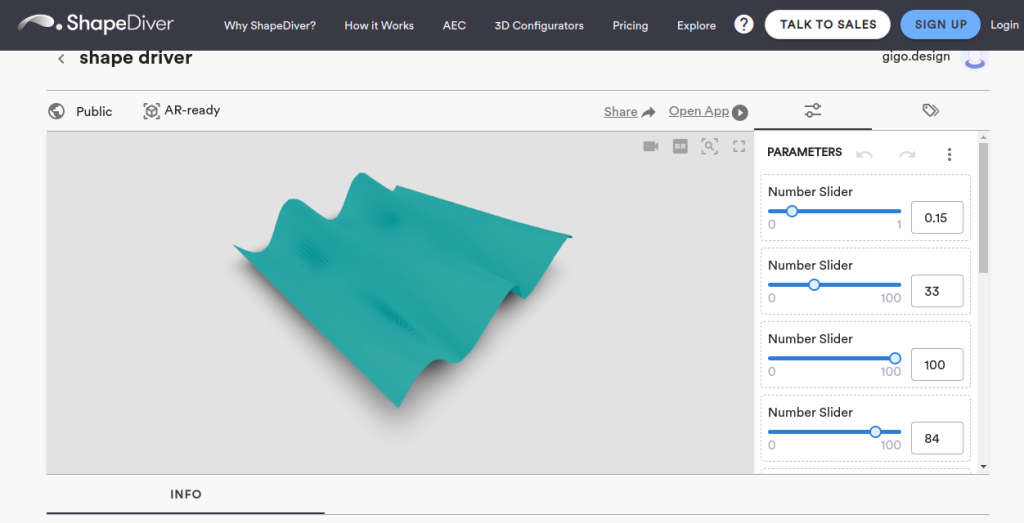Click the shape driver title text
The height and width of the screenshot is (523, 1024).
(x=136, y=57)
